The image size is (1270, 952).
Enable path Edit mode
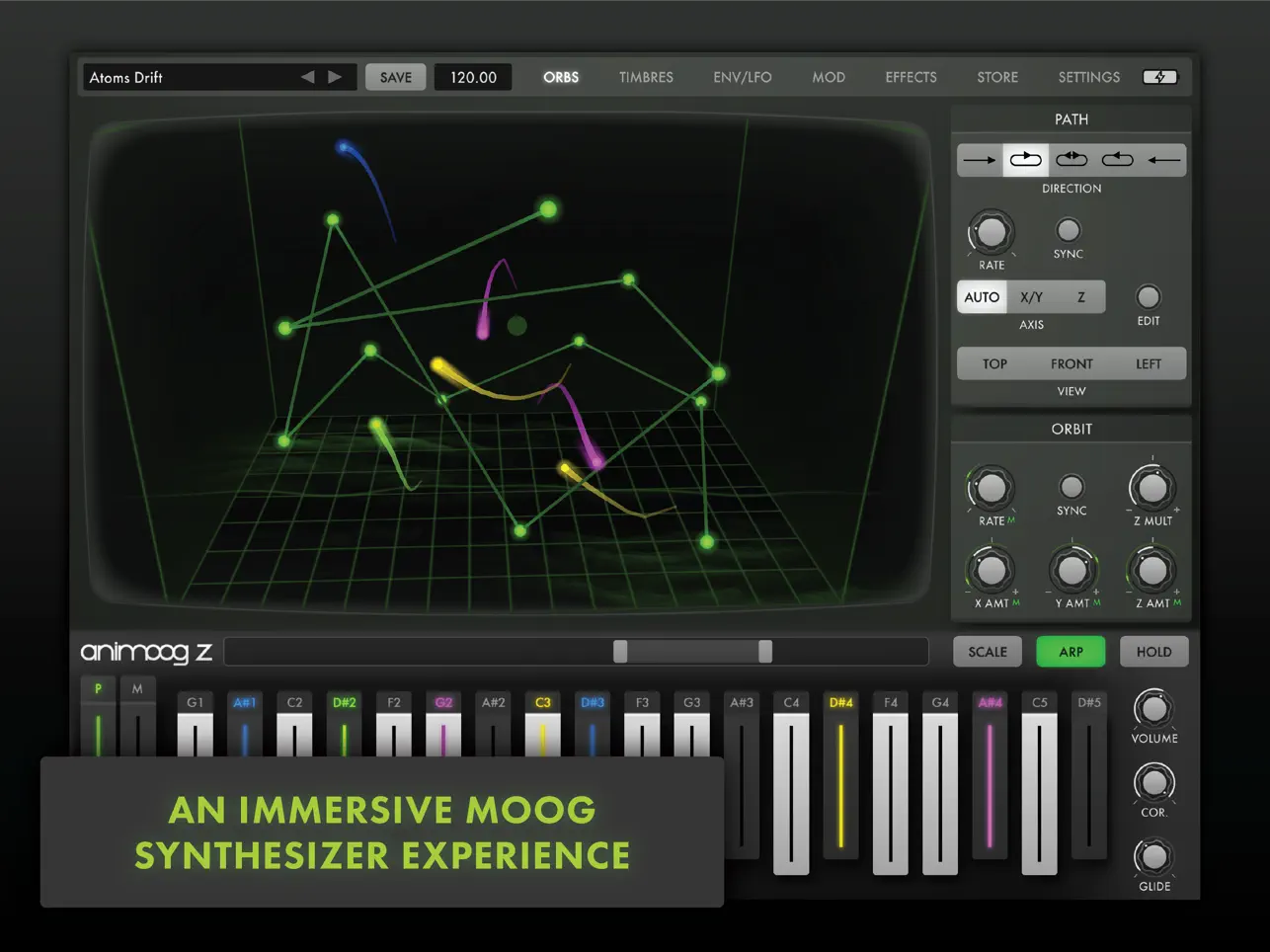point(1149,296)
